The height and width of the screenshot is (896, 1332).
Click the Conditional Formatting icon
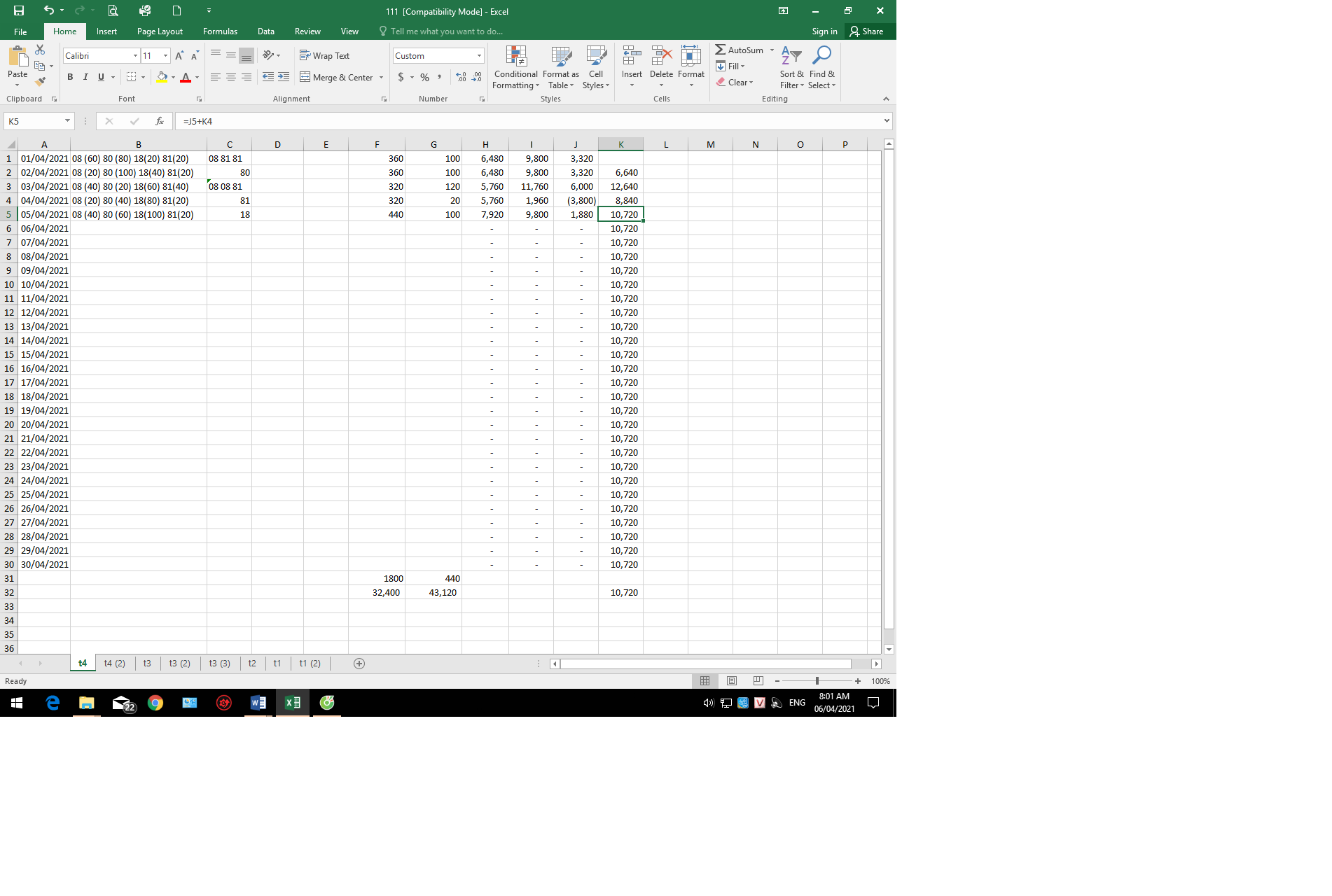click(515, 57)
